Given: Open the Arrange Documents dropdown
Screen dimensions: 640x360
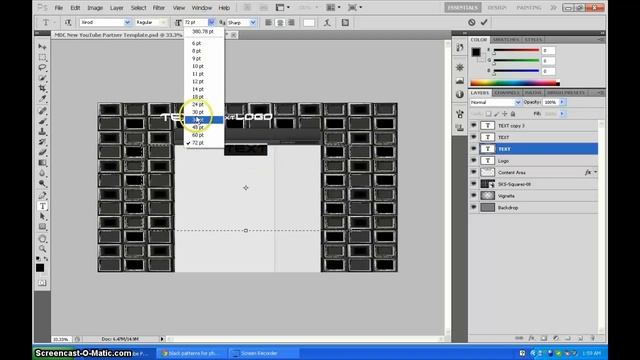Looking at the screenshot, I should point(333,7).
